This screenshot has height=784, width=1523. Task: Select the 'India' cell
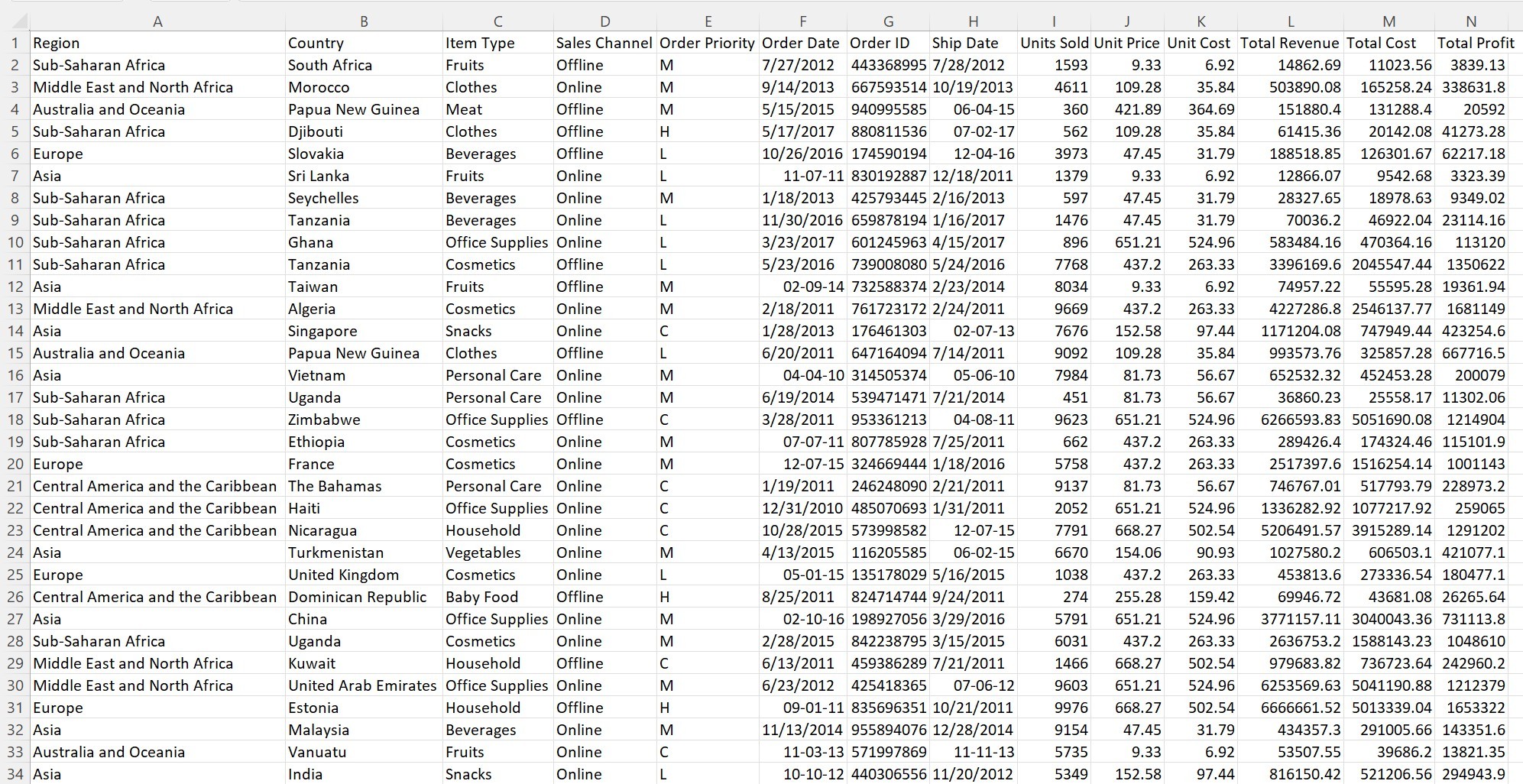click(x=364, y=773)
